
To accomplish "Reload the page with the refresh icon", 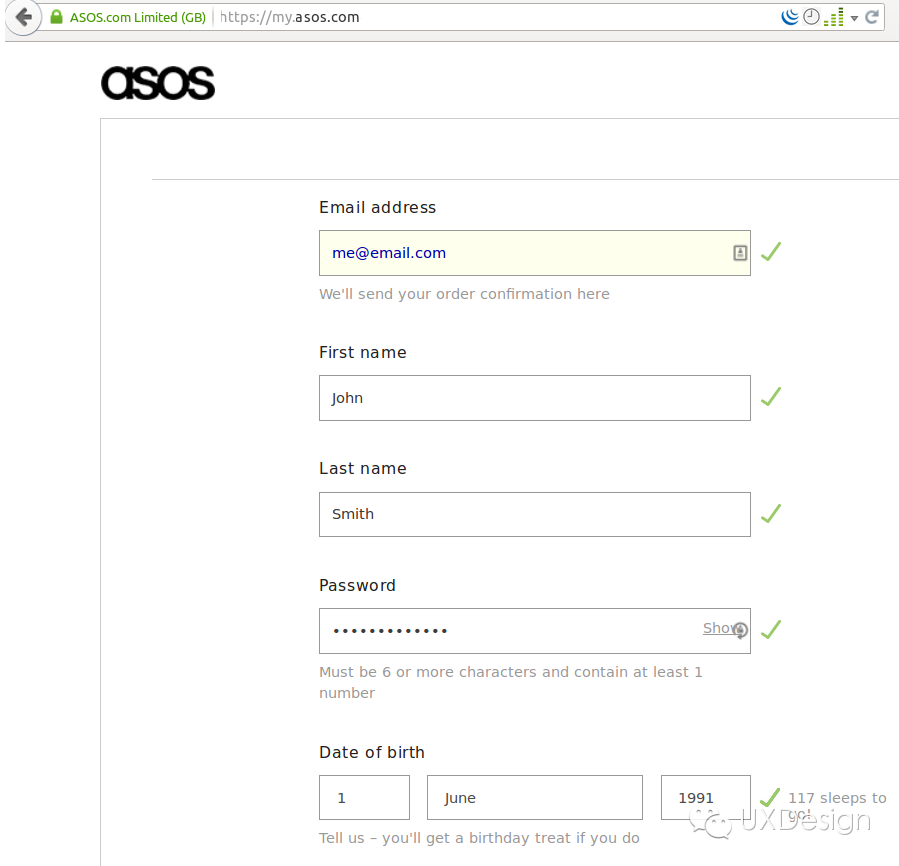I will click(x=872, y=17).
